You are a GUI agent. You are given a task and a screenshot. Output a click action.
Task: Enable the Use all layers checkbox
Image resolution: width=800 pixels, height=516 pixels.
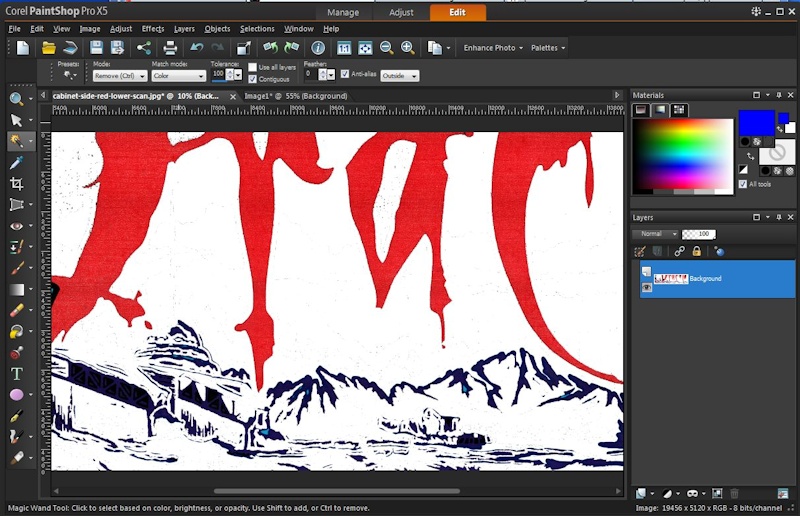coord(252,67)
